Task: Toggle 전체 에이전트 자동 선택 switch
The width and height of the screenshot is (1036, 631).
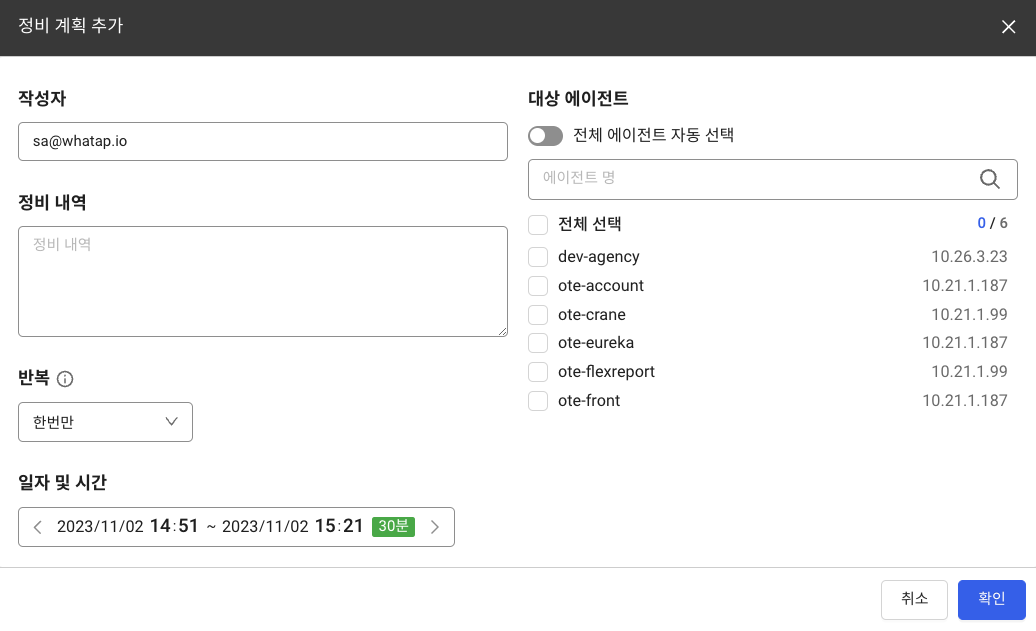Action: [x=545, y=135]
